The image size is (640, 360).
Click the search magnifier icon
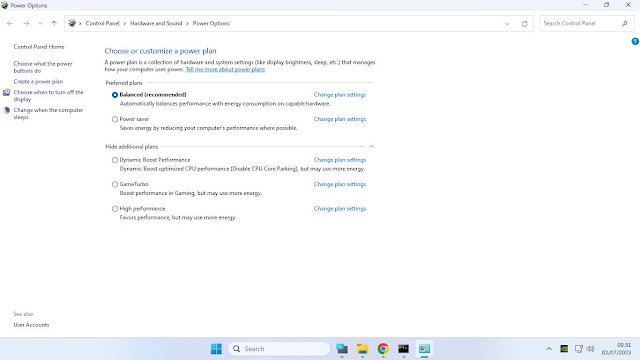(624, 24)
